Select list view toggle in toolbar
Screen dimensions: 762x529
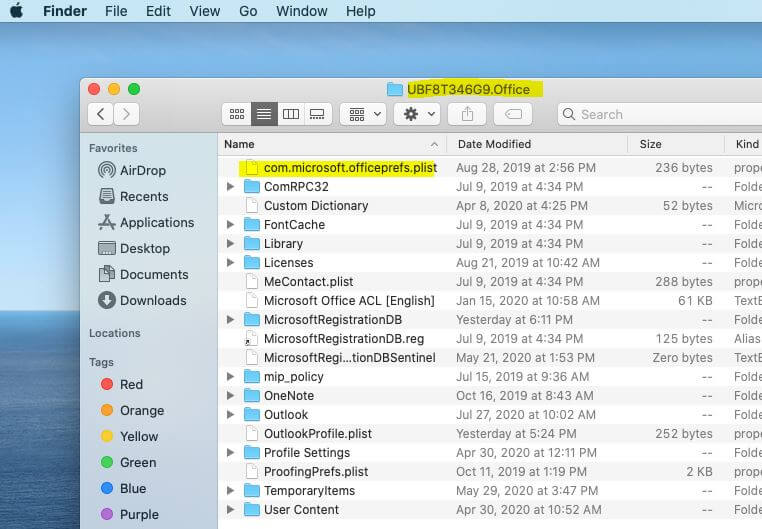point(264,114)
